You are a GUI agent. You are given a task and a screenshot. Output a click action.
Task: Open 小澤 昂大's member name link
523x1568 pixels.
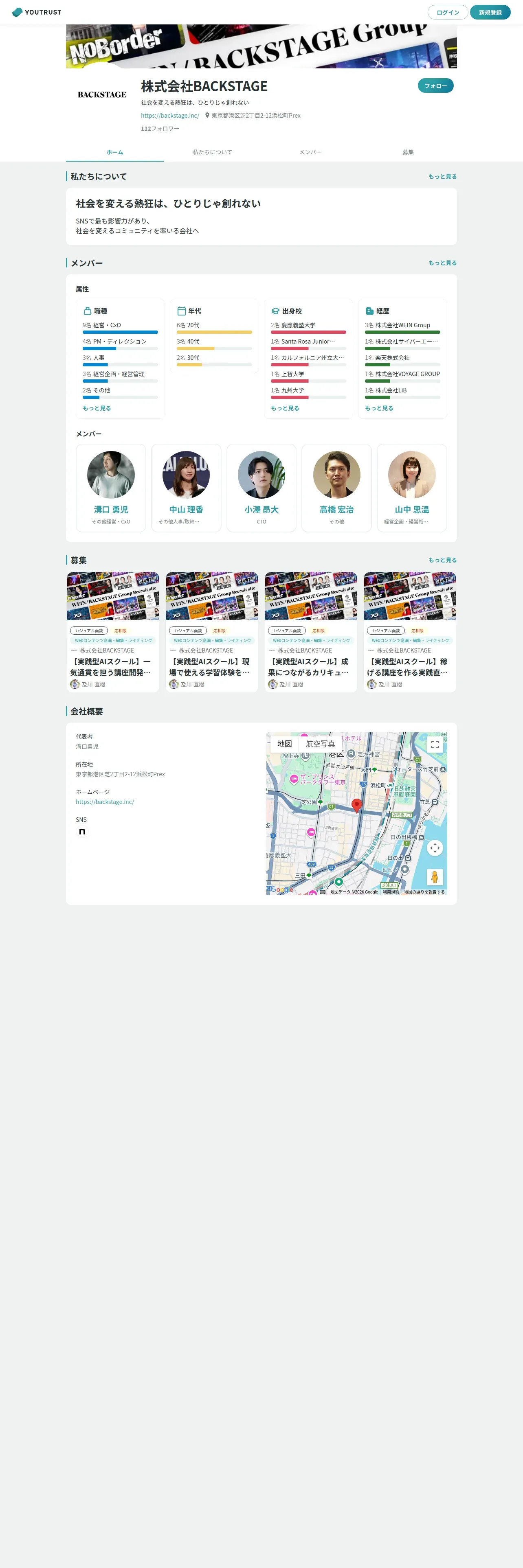261,510
